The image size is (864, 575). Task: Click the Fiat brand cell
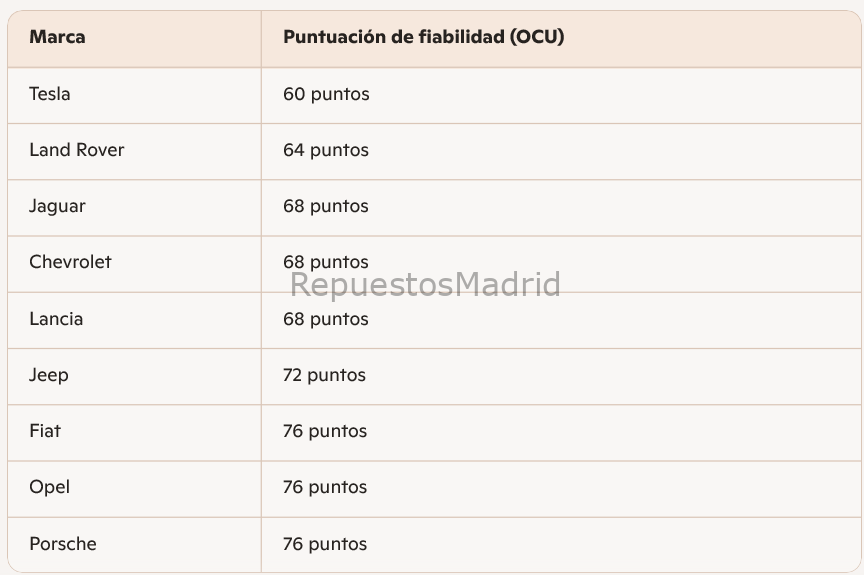pyautogui.click(x=45, y=432)
